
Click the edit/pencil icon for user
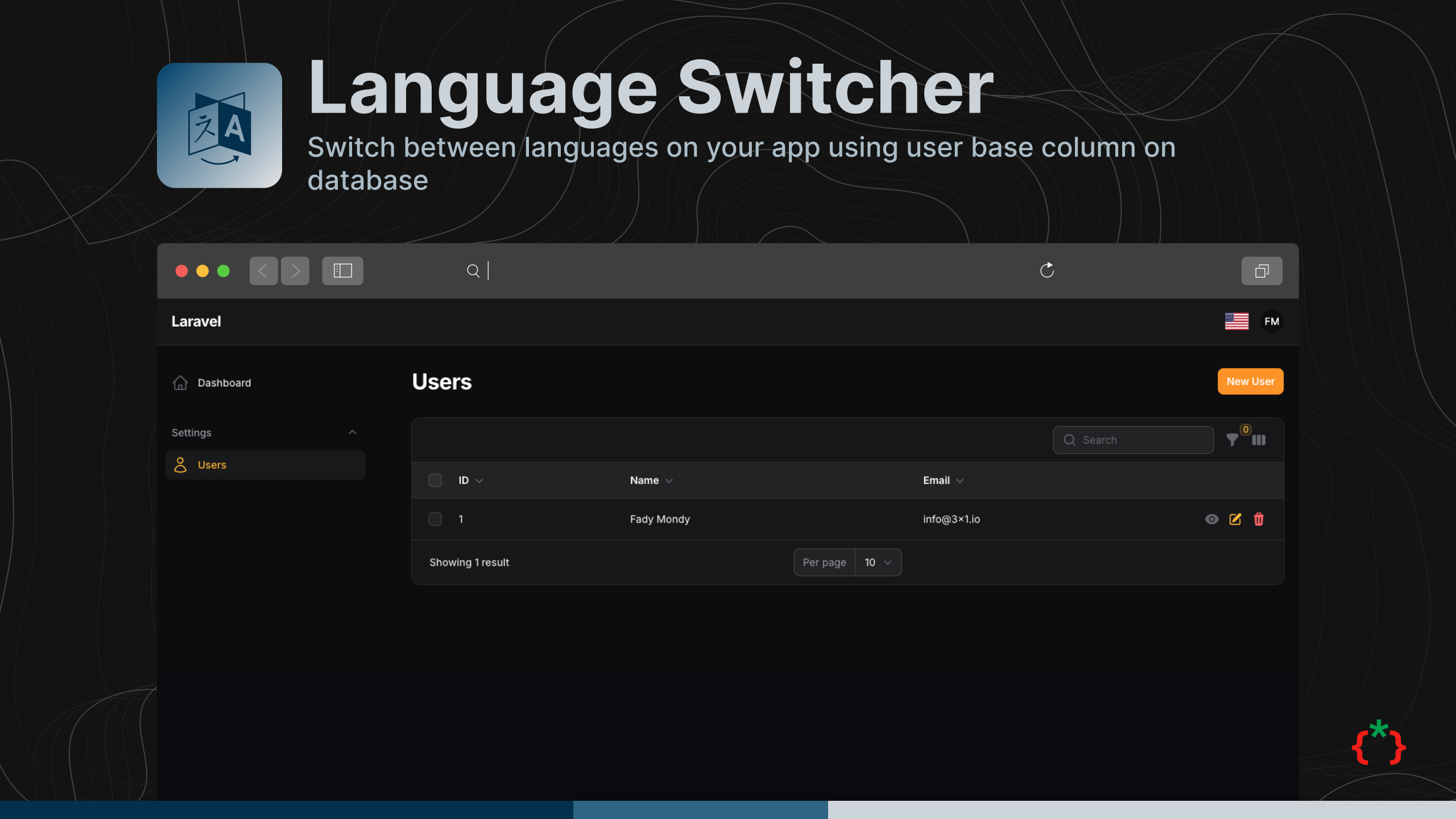click(x=1235, y=519)
